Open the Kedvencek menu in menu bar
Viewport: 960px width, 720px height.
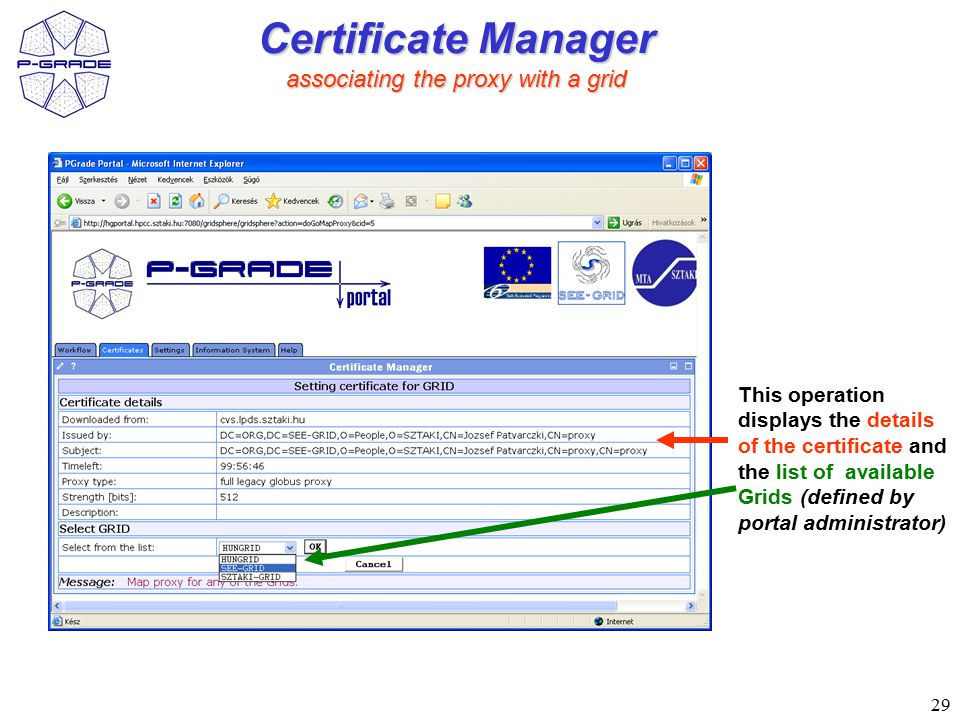[x=175, y=179]
